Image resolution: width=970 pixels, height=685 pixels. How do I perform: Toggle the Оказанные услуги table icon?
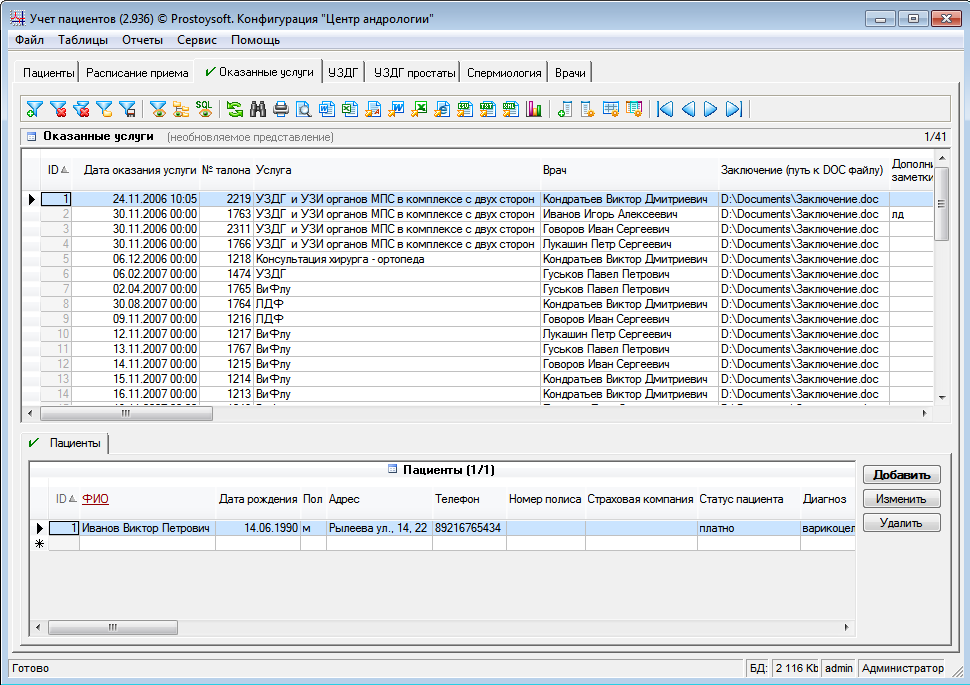coord(31,136)
